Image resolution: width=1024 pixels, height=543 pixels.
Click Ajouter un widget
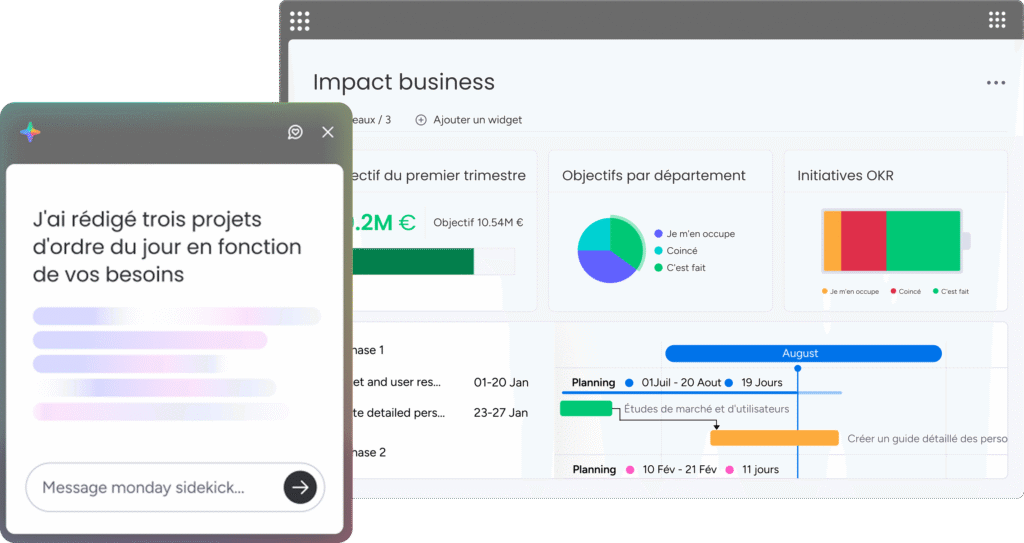pos(477,120)
